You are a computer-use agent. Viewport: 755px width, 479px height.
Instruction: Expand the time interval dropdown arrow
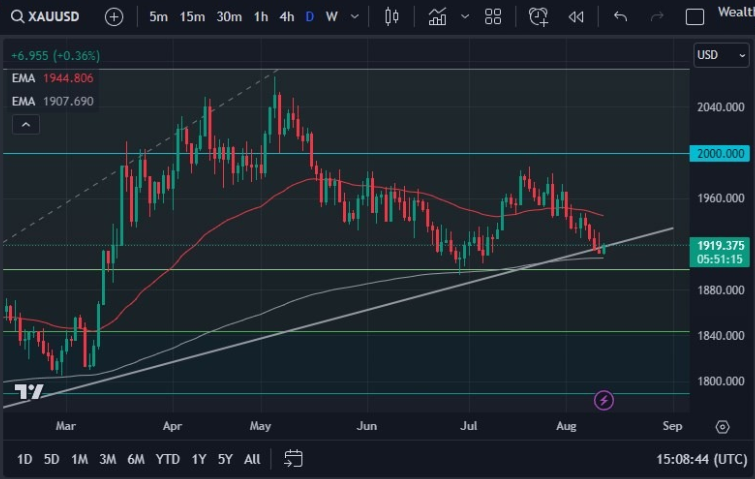click(x=354, y=17)
